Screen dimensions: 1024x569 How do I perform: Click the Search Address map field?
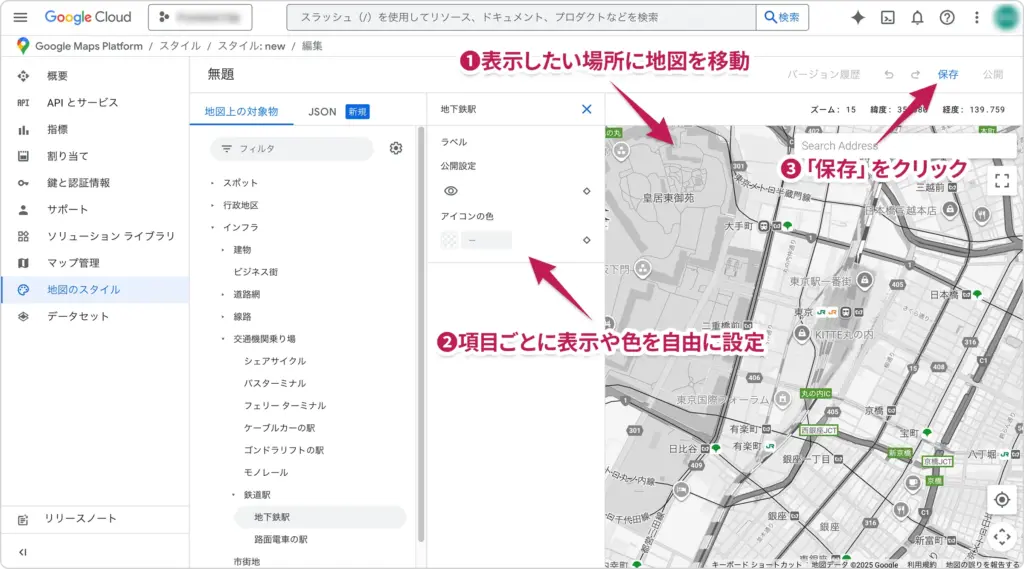905,146
